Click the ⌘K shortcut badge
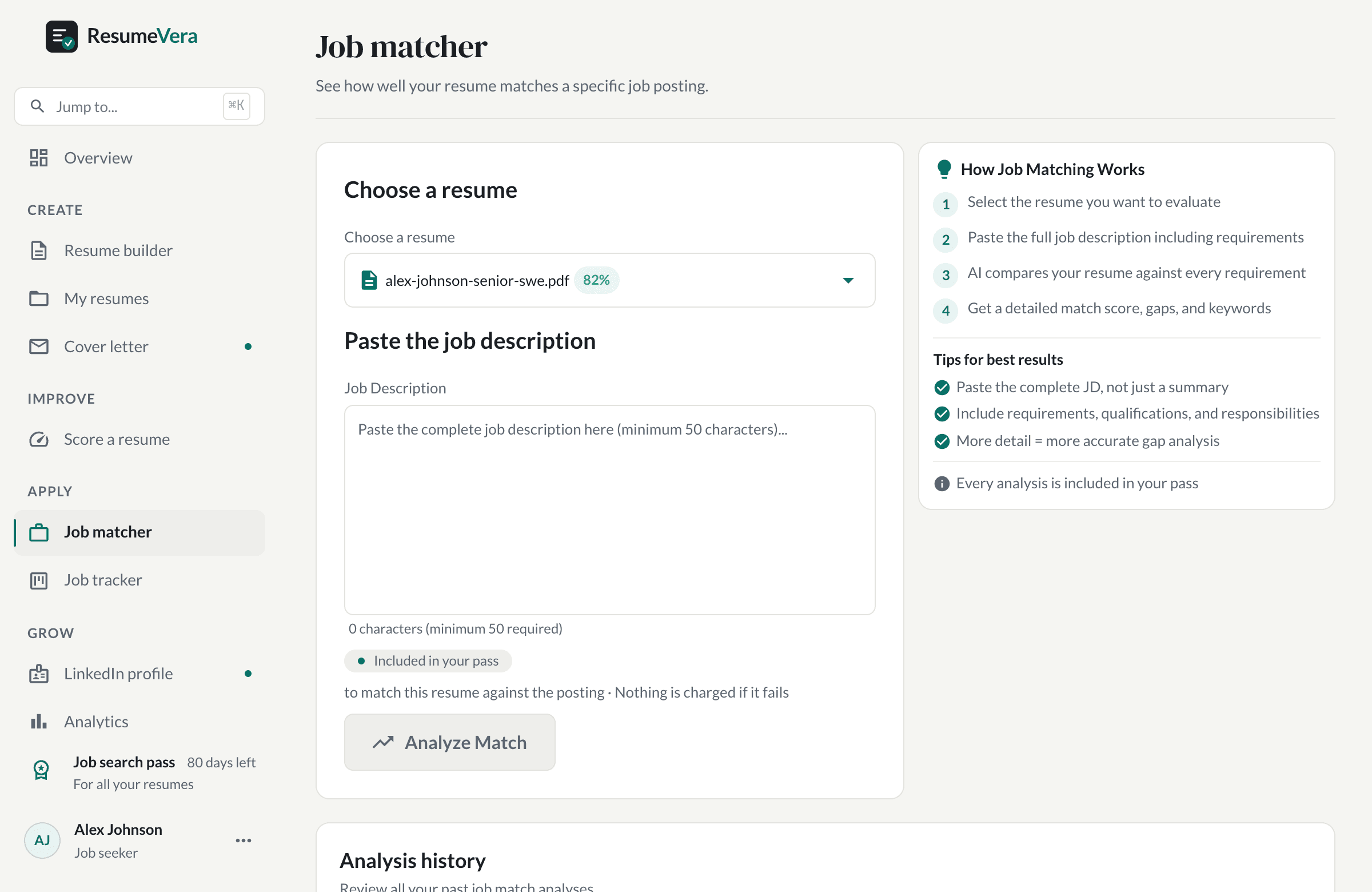The width and height of the screenshot is (1372, 892). coord(236,106)
